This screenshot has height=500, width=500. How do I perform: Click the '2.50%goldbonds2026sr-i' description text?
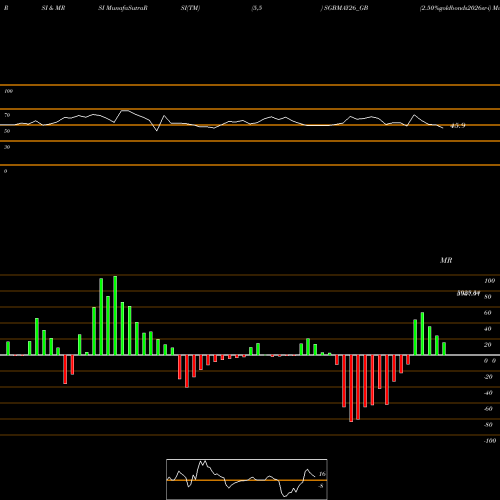(455, 8)
